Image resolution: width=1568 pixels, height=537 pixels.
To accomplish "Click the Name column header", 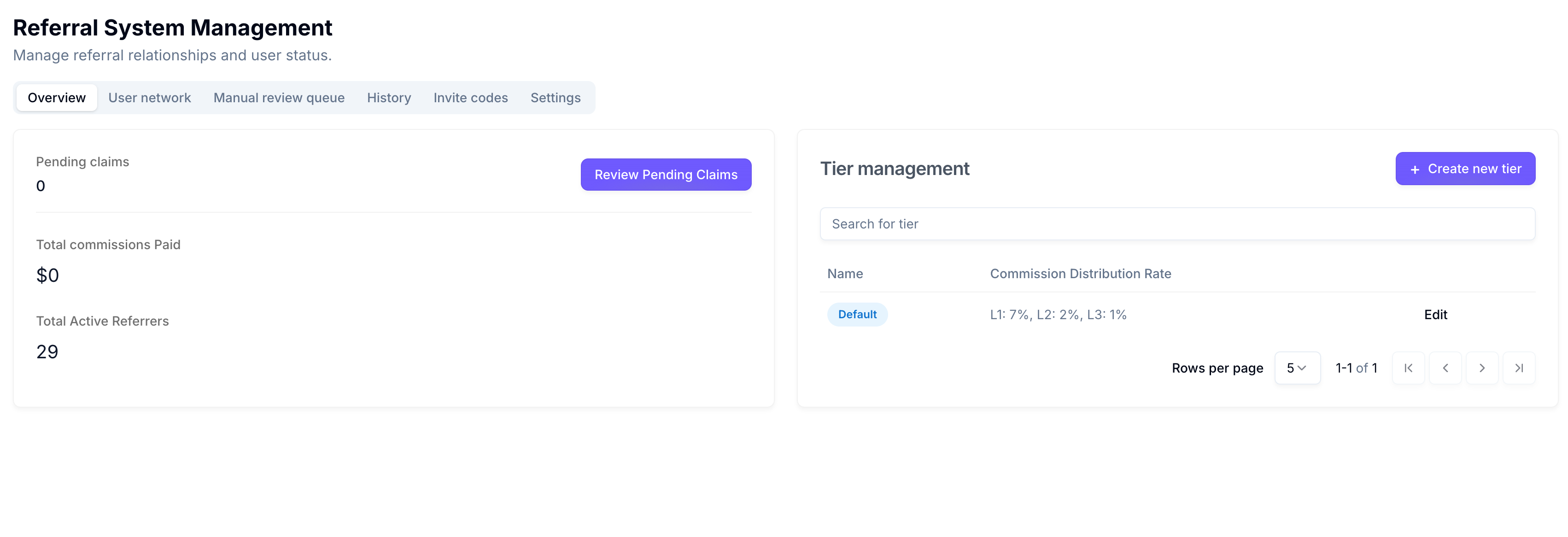I will click(844, 274).
